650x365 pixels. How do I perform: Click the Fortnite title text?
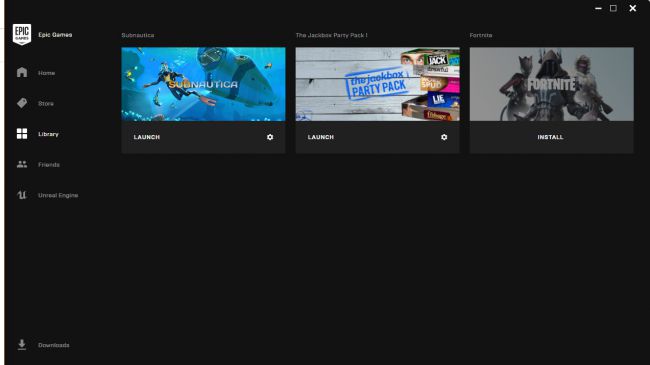(481, 35)
